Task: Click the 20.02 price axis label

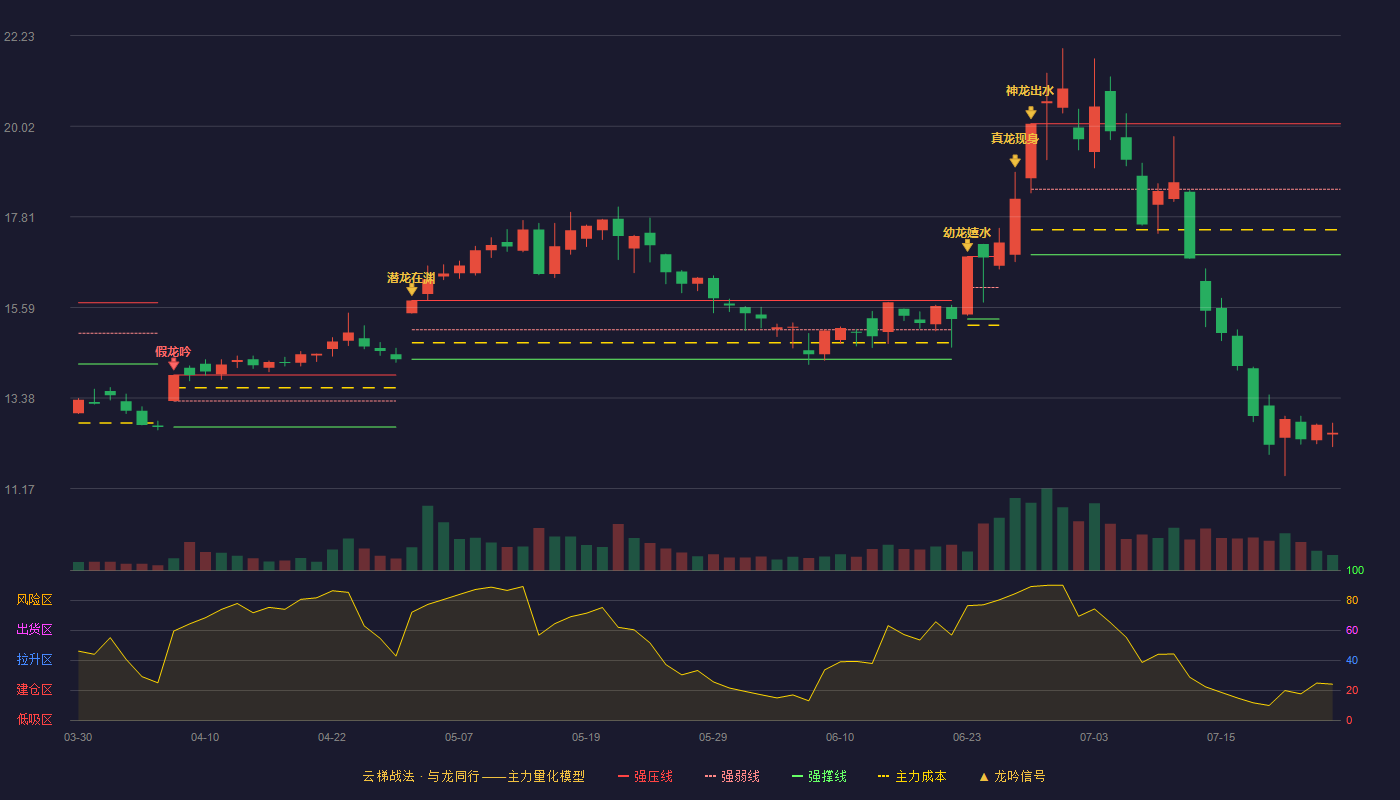Action: (x=19, y=127)
